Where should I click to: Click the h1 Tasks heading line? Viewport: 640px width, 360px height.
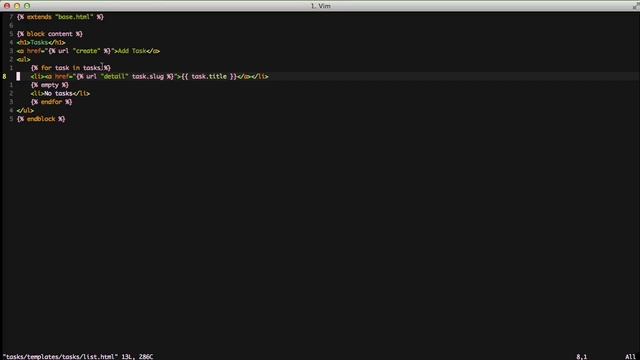41,42
